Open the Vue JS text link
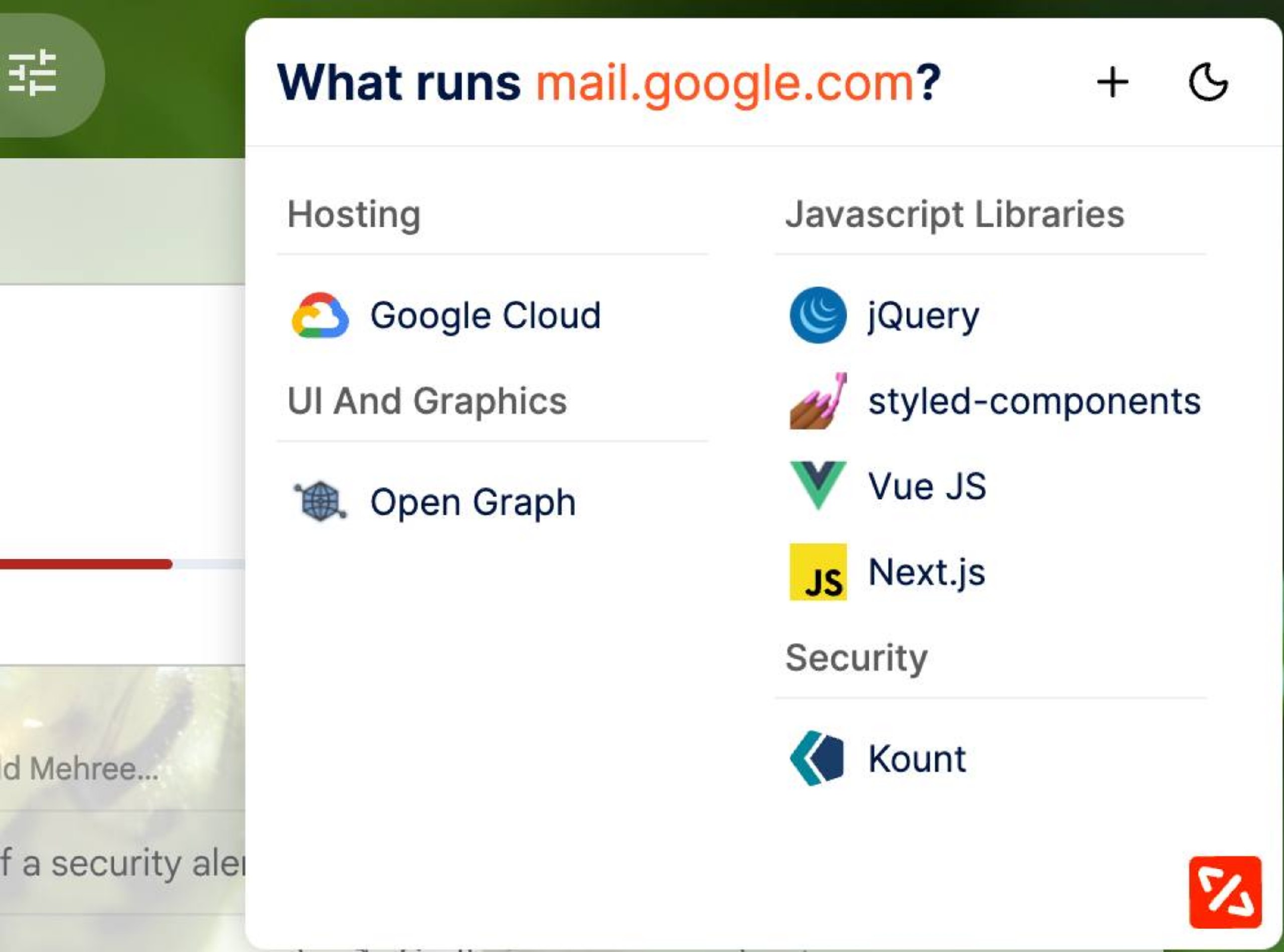The height and width of the screenshot is (952, 1284). point(927,486)
